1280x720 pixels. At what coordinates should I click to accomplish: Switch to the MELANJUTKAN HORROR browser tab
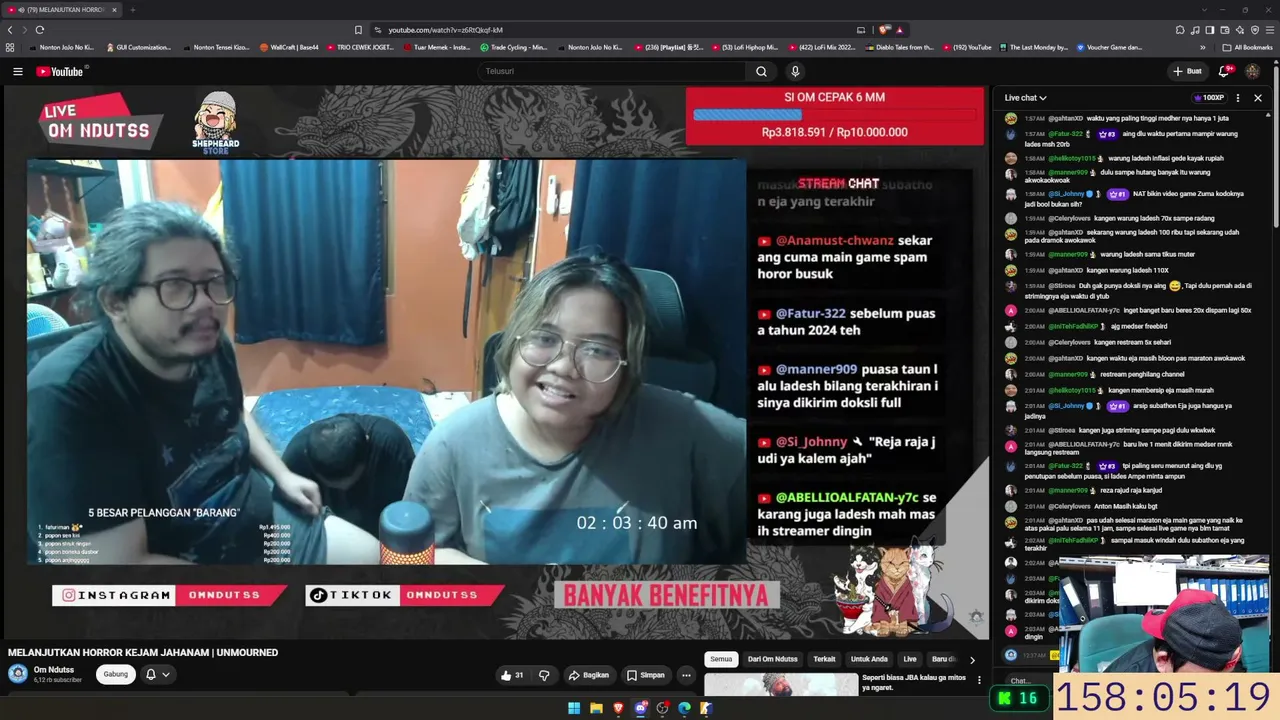pos(60,10)
